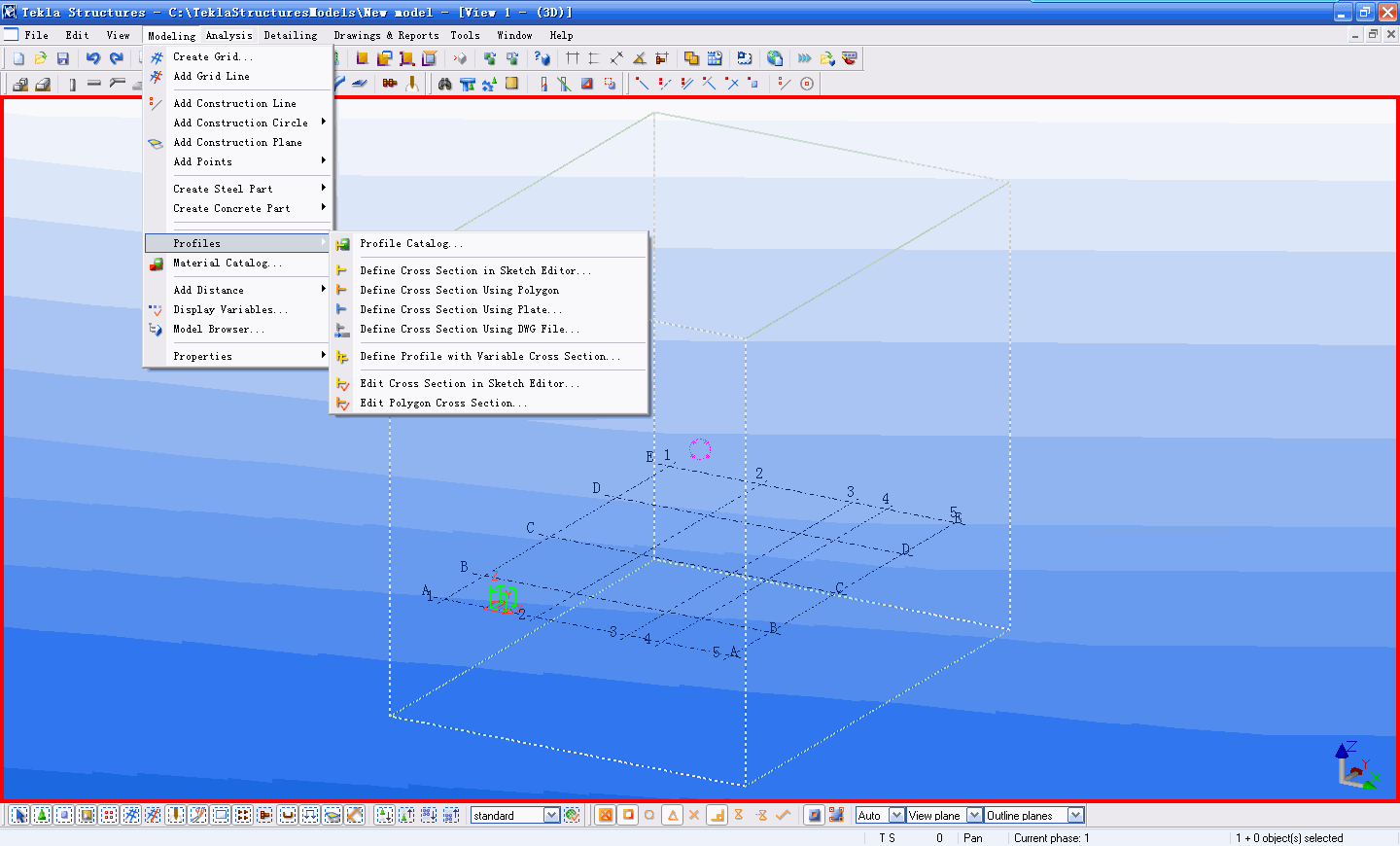Click the Redo arrow icon
Image resolution: width=1400 pixels, height=846 pixels.
tap(116, 58)
